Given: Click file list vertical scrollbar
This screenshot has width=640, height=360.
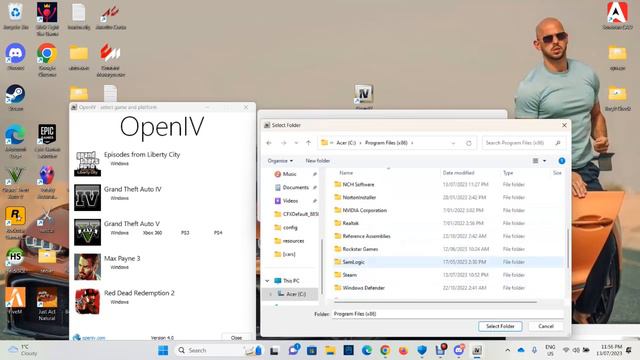Looking at the screenshot, I should click(x=568, y=248).
